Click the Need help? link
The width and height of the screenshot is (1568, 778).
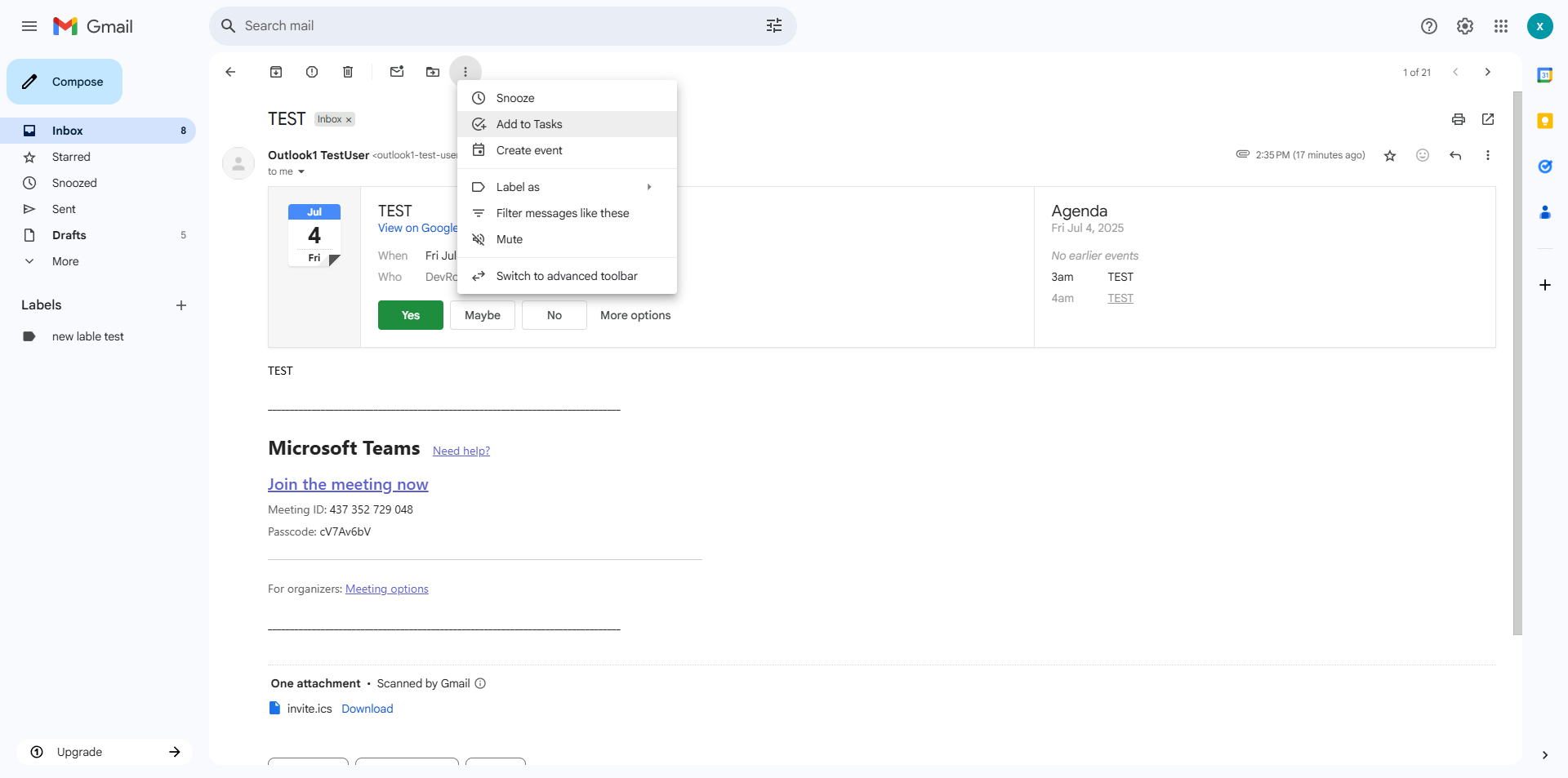click(461, 451)
